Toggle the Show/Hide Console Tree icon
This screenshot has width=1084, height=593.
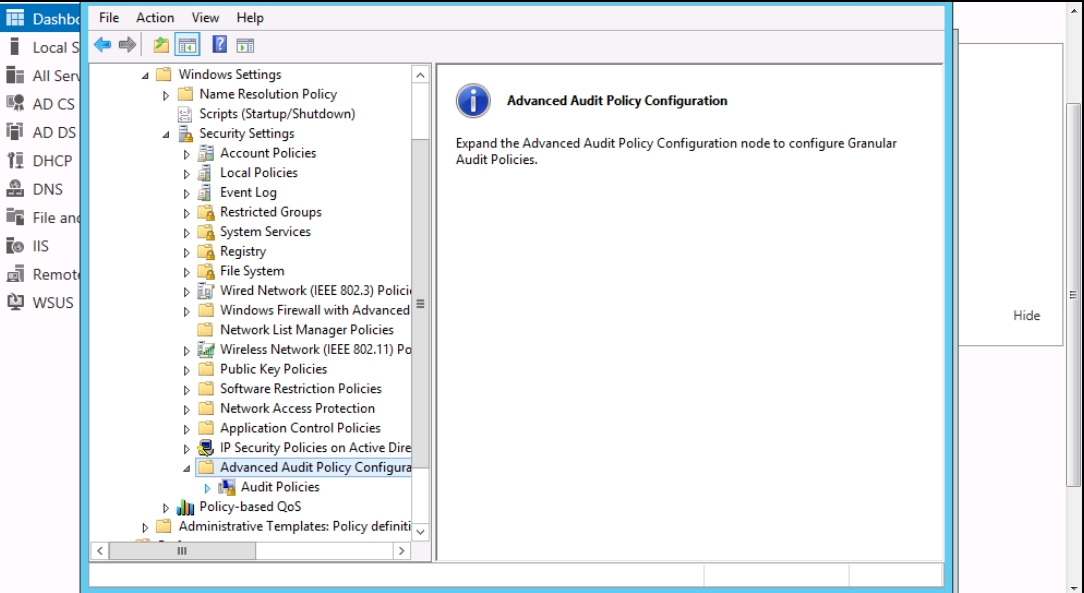pos(187,45)
